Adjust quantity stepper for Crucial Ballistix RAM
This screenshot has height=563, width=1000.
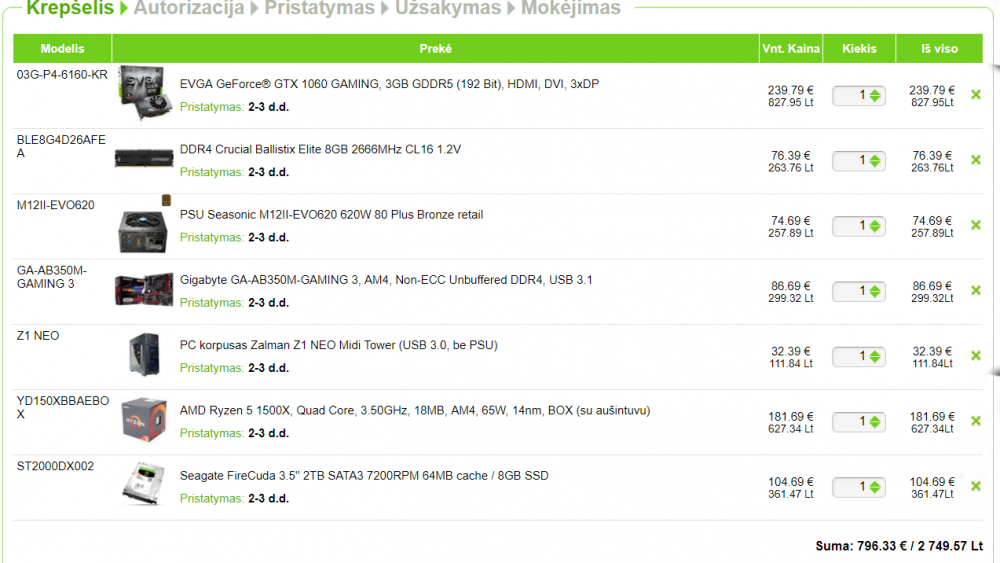point(874,161)
